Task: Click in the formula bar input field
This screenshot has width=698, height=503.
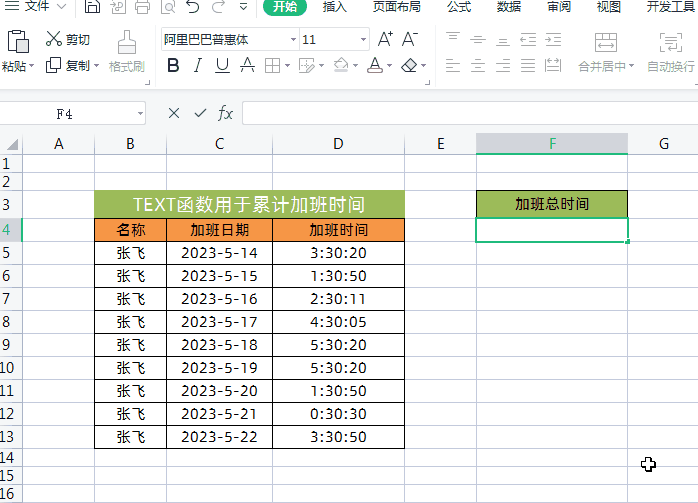Action: (x=470, y=114)
